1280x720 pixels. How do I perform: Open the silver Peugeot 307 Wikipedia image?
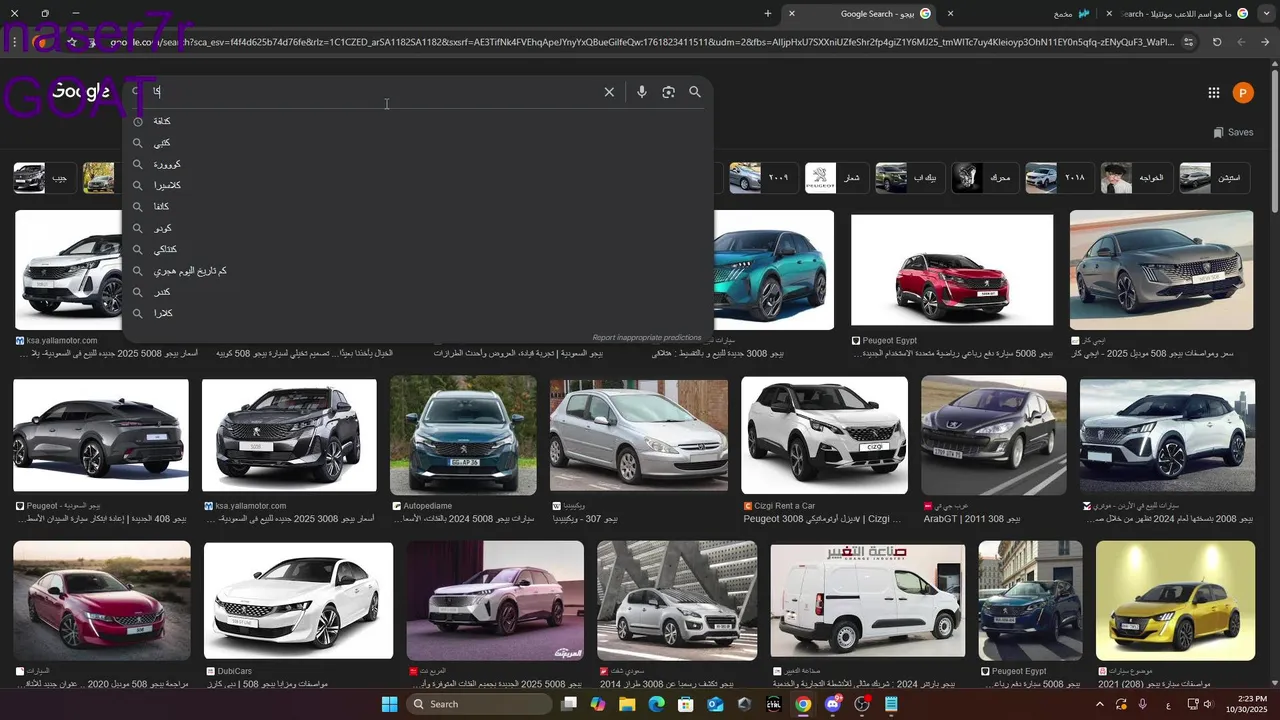[639, 435]
